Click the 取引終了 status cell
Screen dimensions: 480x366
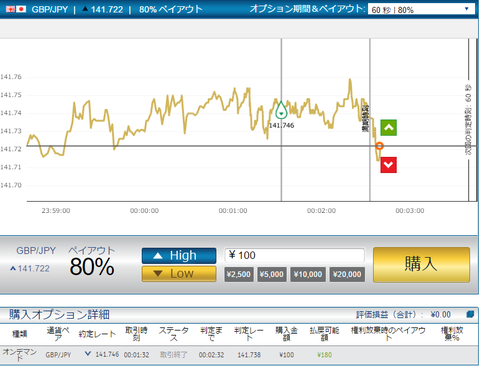click(173, 355)
